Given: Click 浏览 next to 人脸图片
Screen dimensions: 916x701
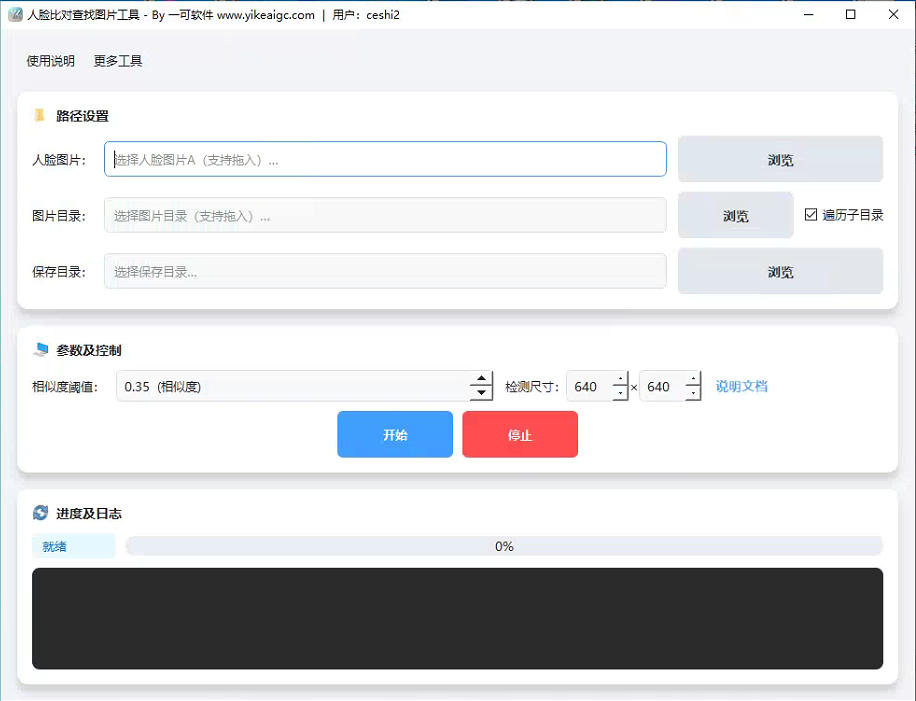Looking at the screenshot, I should pyautogui.click(x=780, y=159).
